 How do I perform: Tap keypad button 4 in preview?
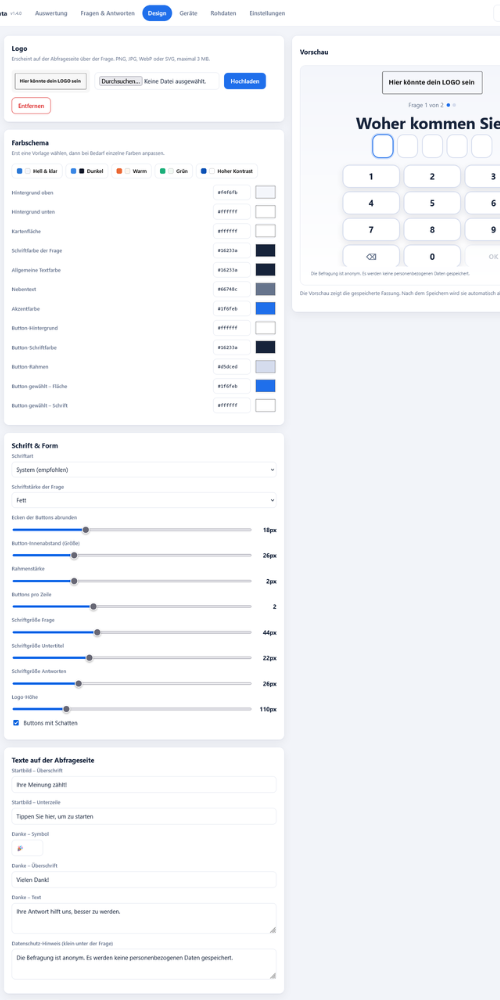pyautogui.click(x=371, y=203)
